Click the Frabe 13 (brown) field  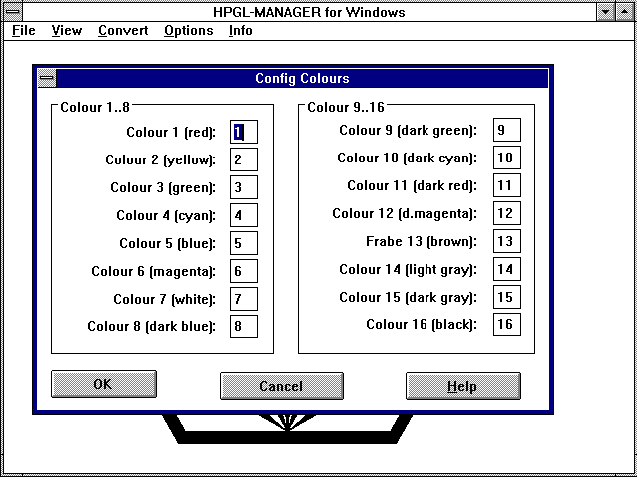[506, 242]
